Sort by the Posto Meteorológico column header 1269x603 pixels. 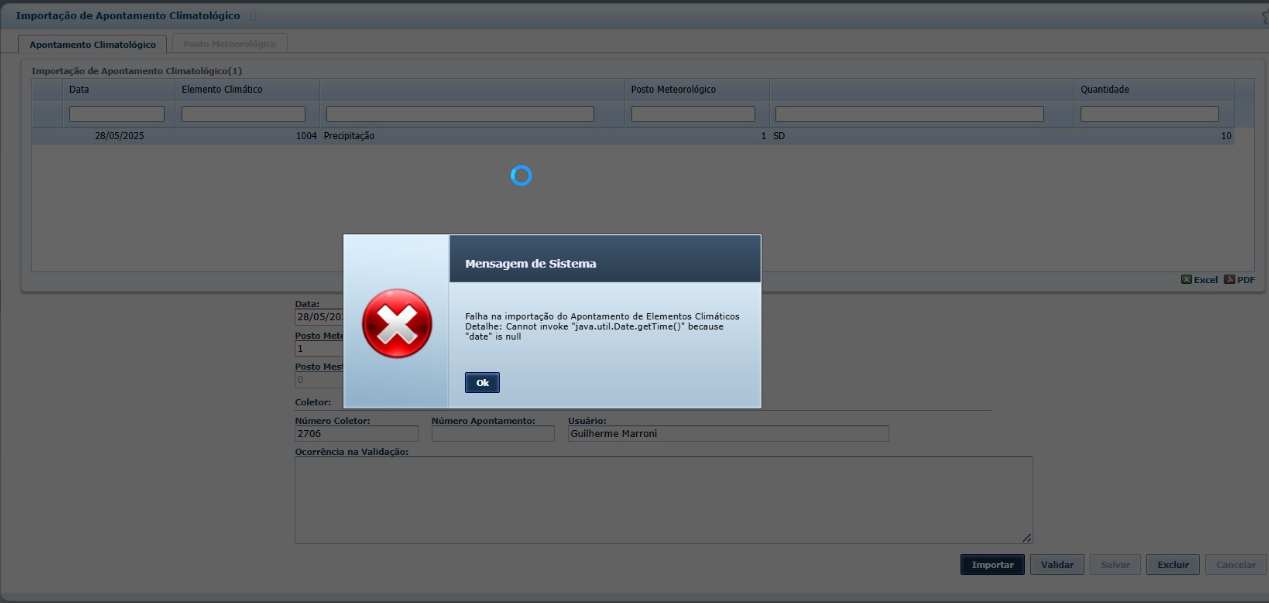[673, 89]
